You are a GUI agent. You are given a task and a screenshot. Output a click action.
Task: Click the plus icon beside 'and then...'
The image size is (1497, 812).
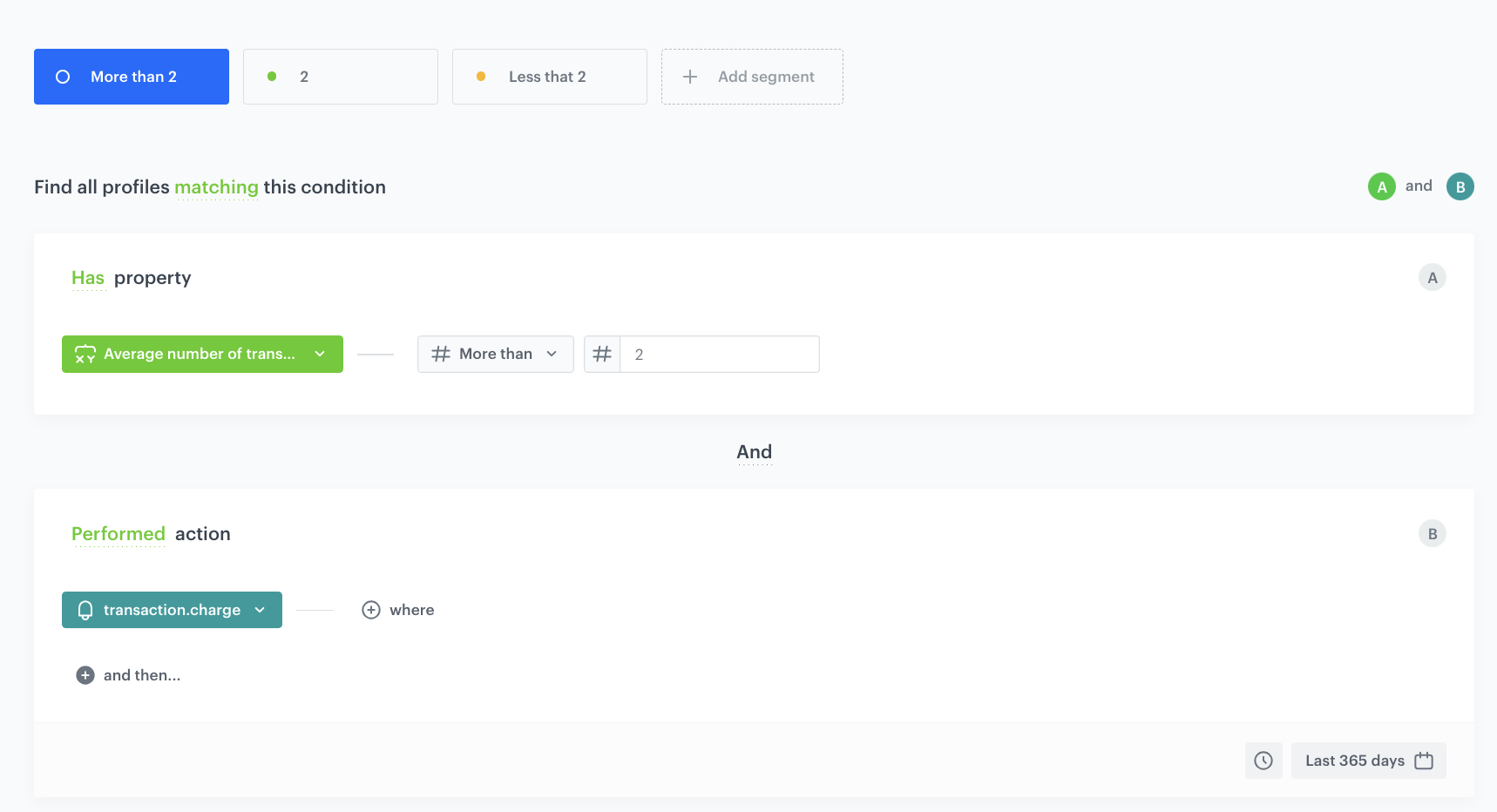tap(85, 675)
